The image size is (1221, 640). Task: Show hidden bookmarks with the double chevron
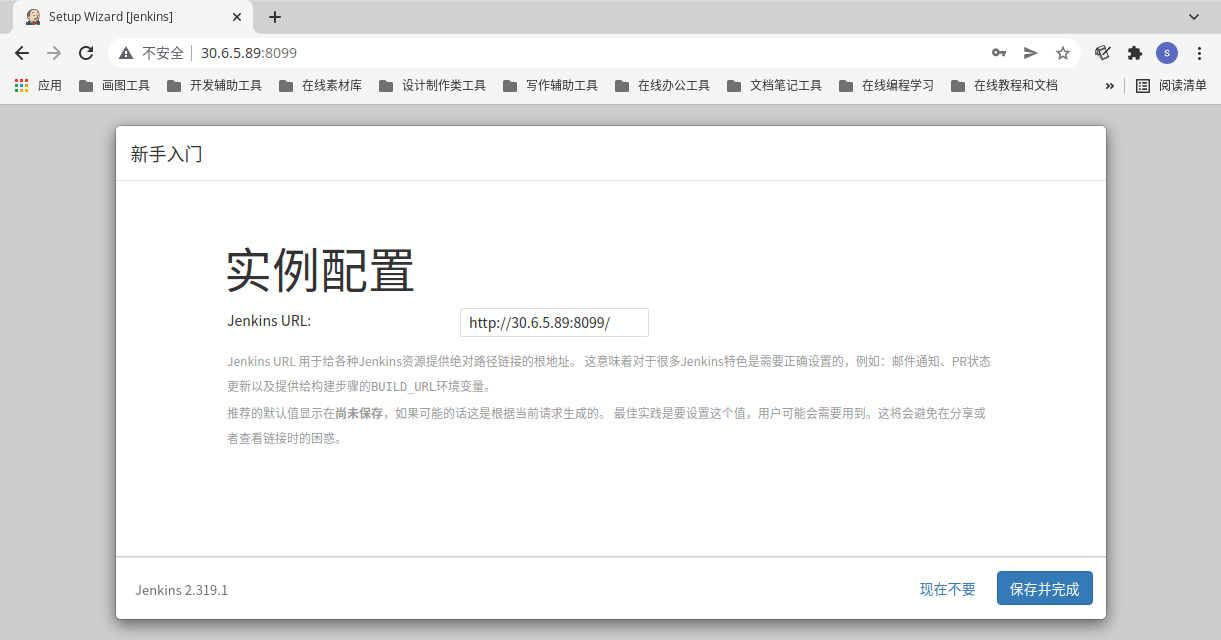[x=1109, y=86]
